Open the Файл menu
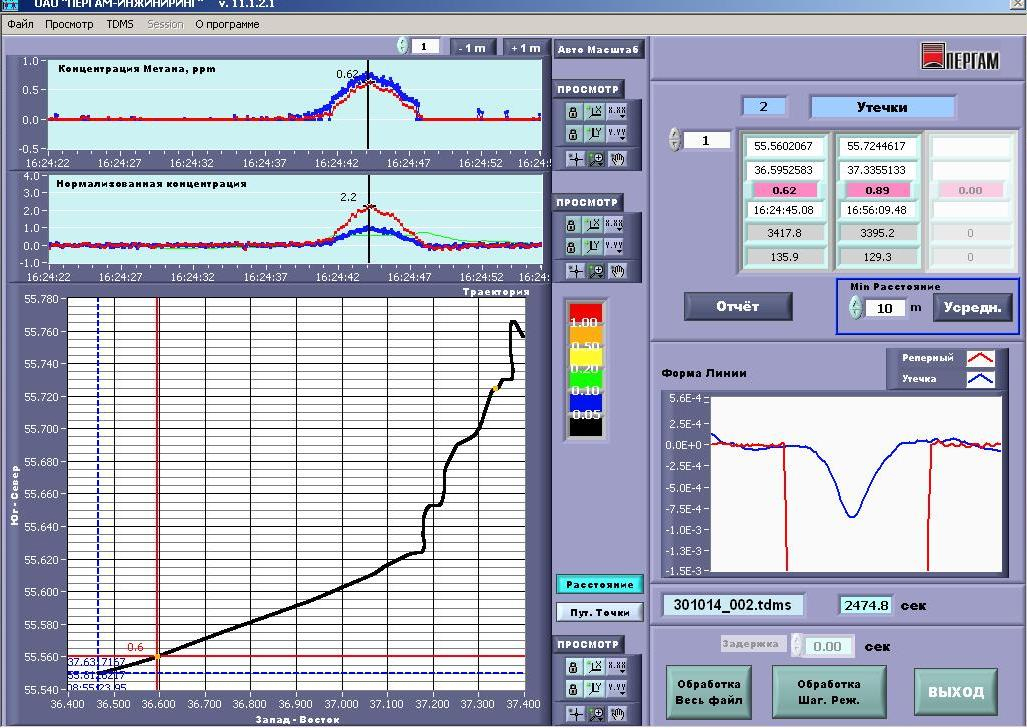 (x=20, y=24)
